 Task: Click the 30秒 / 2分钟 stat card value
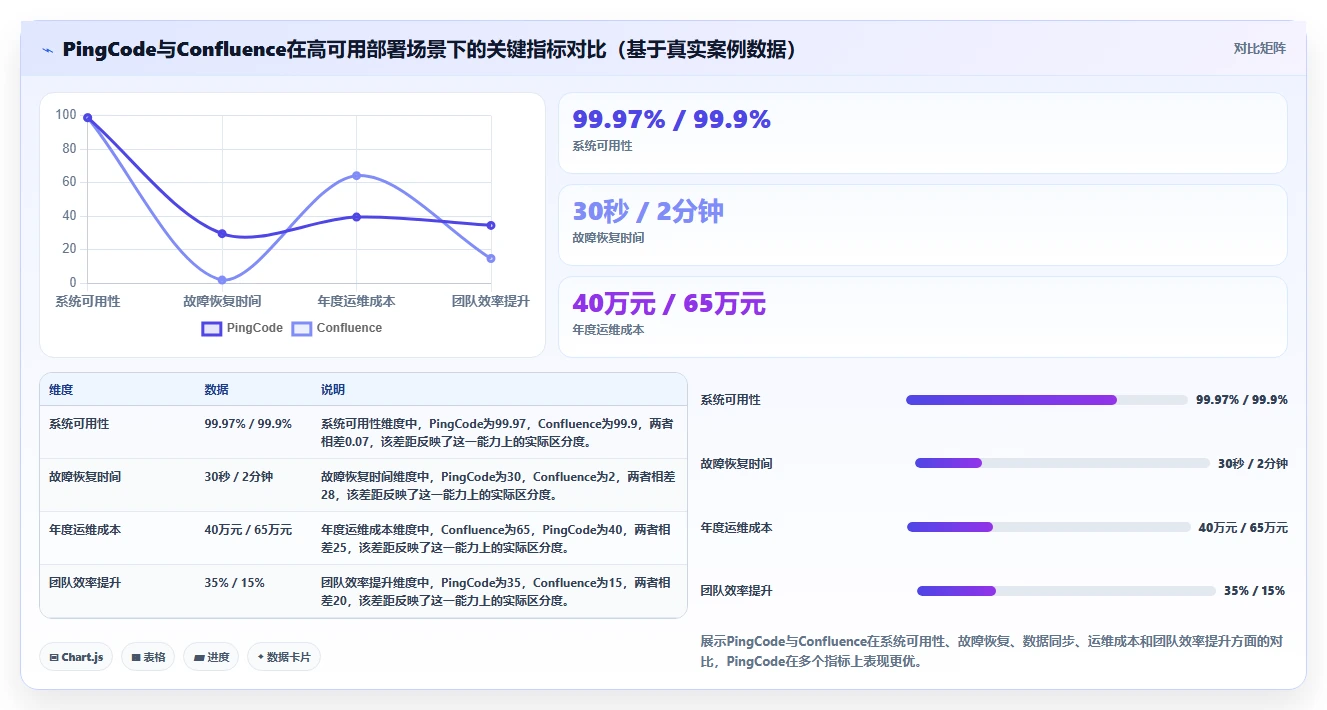click(648, 212)
